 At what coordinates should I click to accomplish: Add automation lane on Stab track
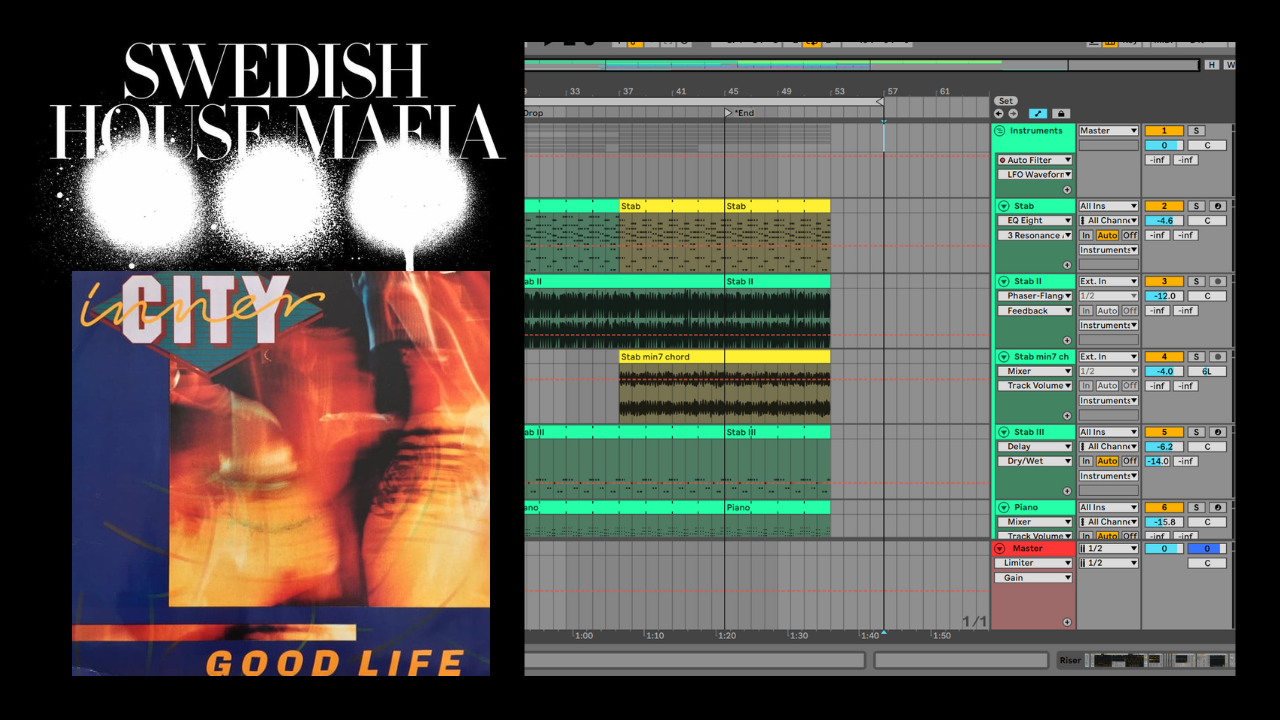click(x=1067, y=265)
